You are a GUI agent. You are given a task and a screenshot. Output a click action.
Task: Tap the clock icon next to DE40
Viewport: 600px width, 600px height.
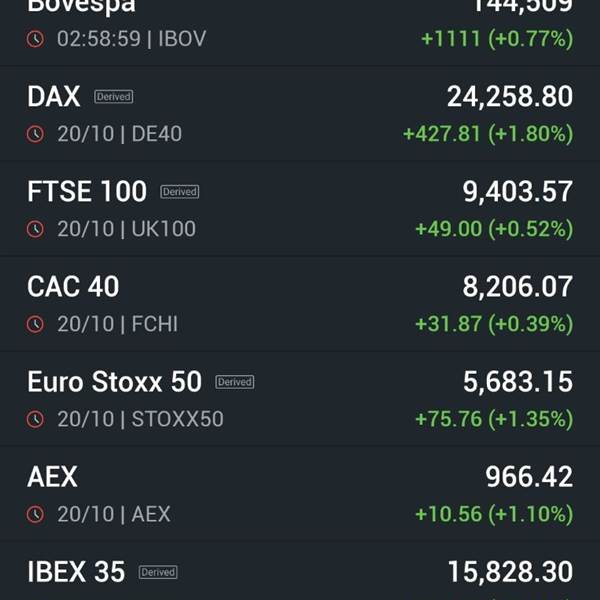[x=35, y=134]
